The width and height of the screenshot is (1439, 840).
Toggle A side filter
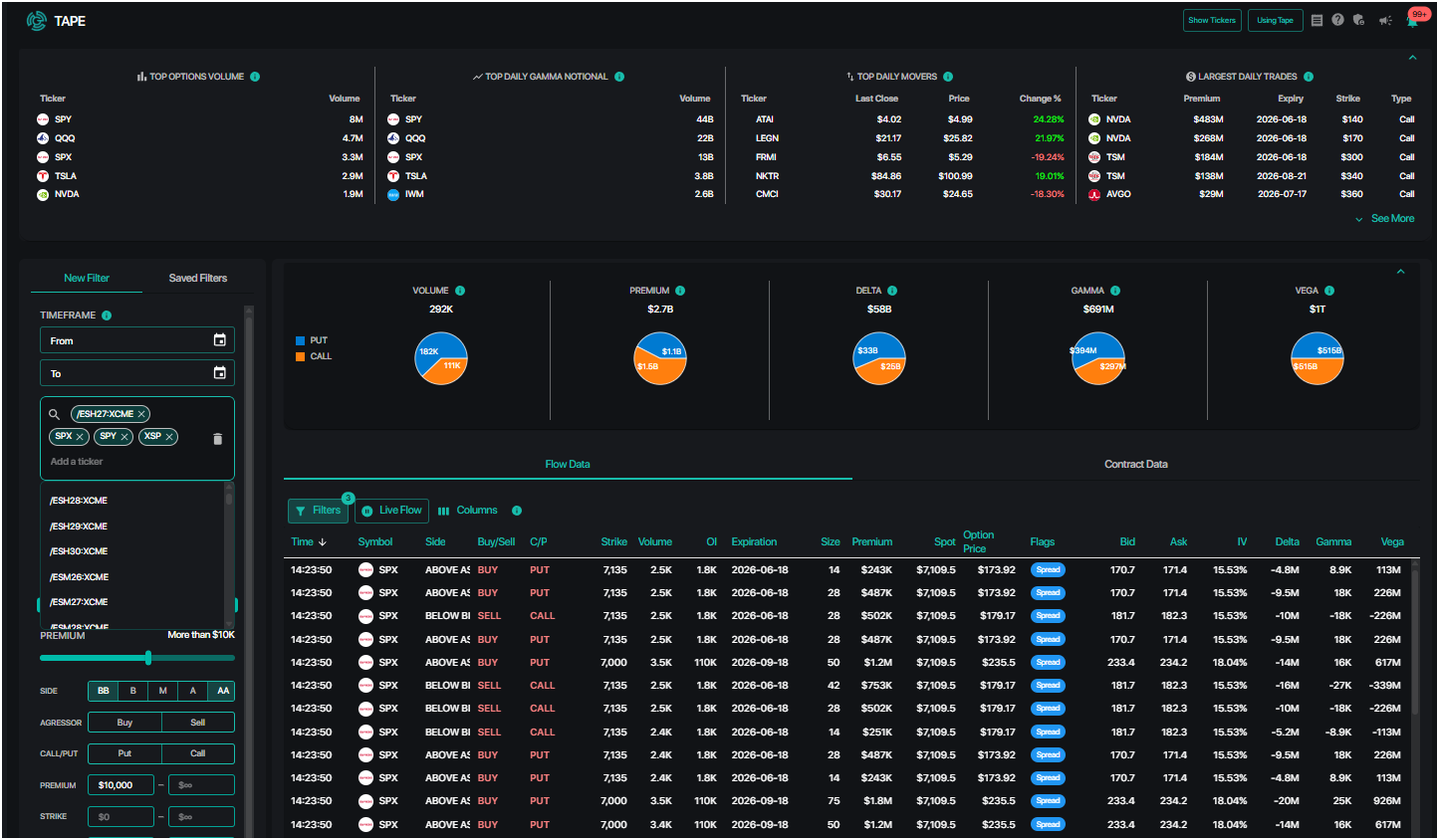[x=193, y=691]
